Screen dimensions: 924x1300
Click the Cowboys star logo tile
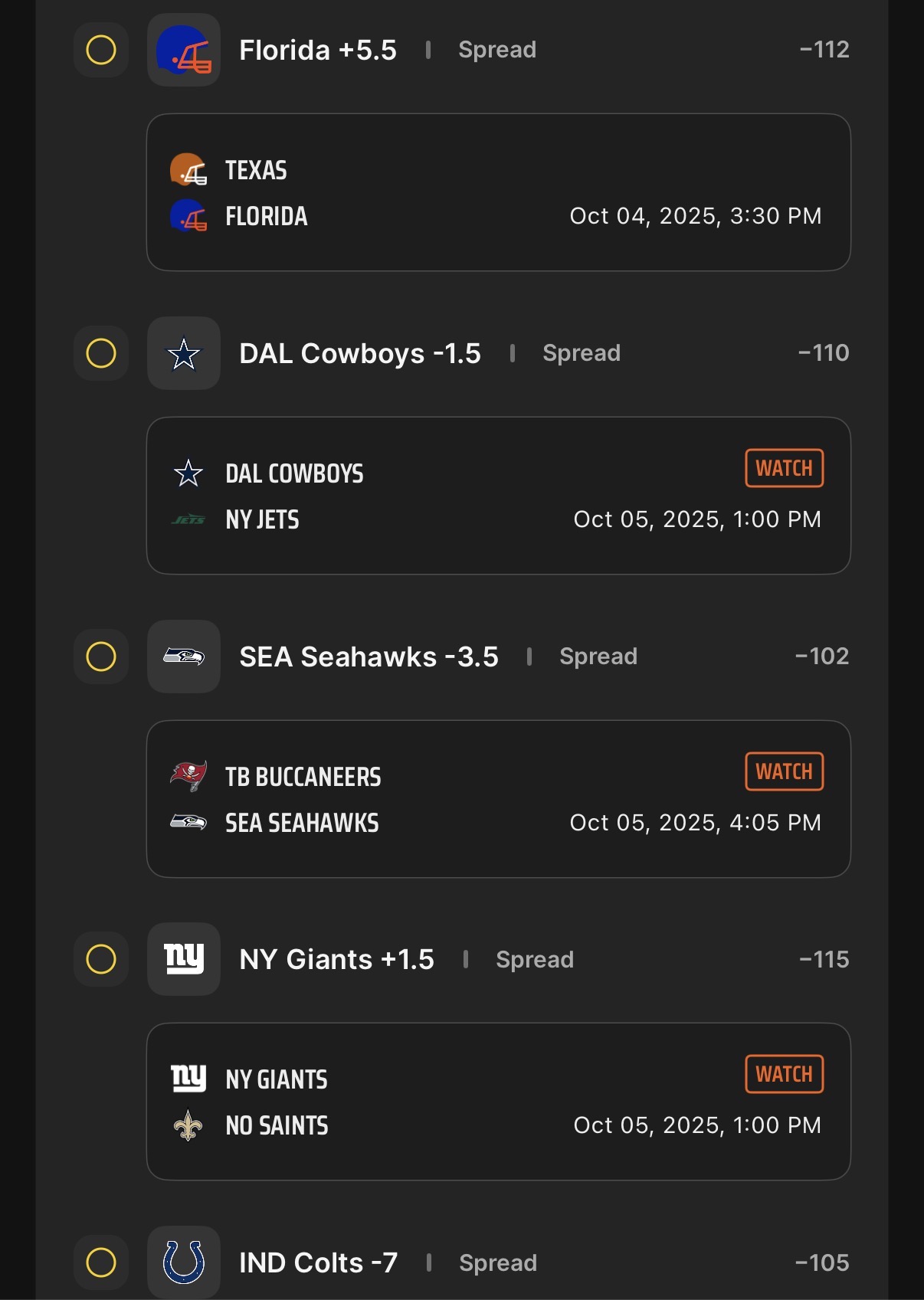tap(184, 354)
